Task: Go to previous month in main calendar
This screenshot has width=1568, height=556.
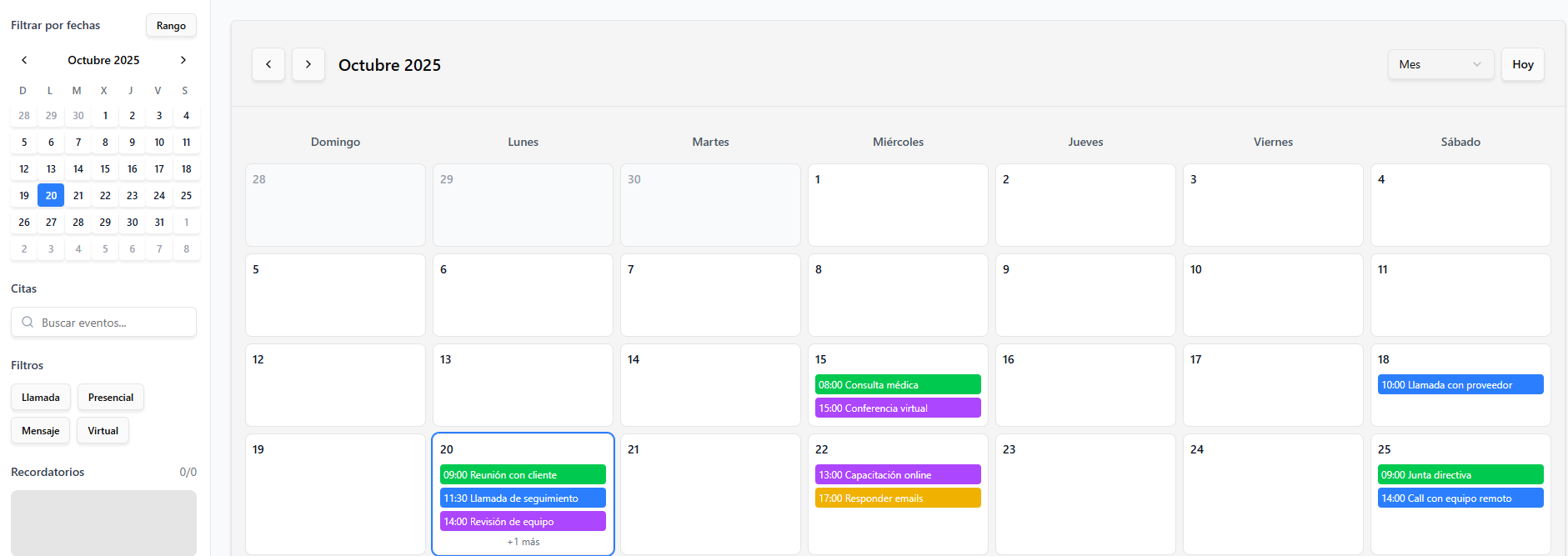Action: [x=268, y=64]
